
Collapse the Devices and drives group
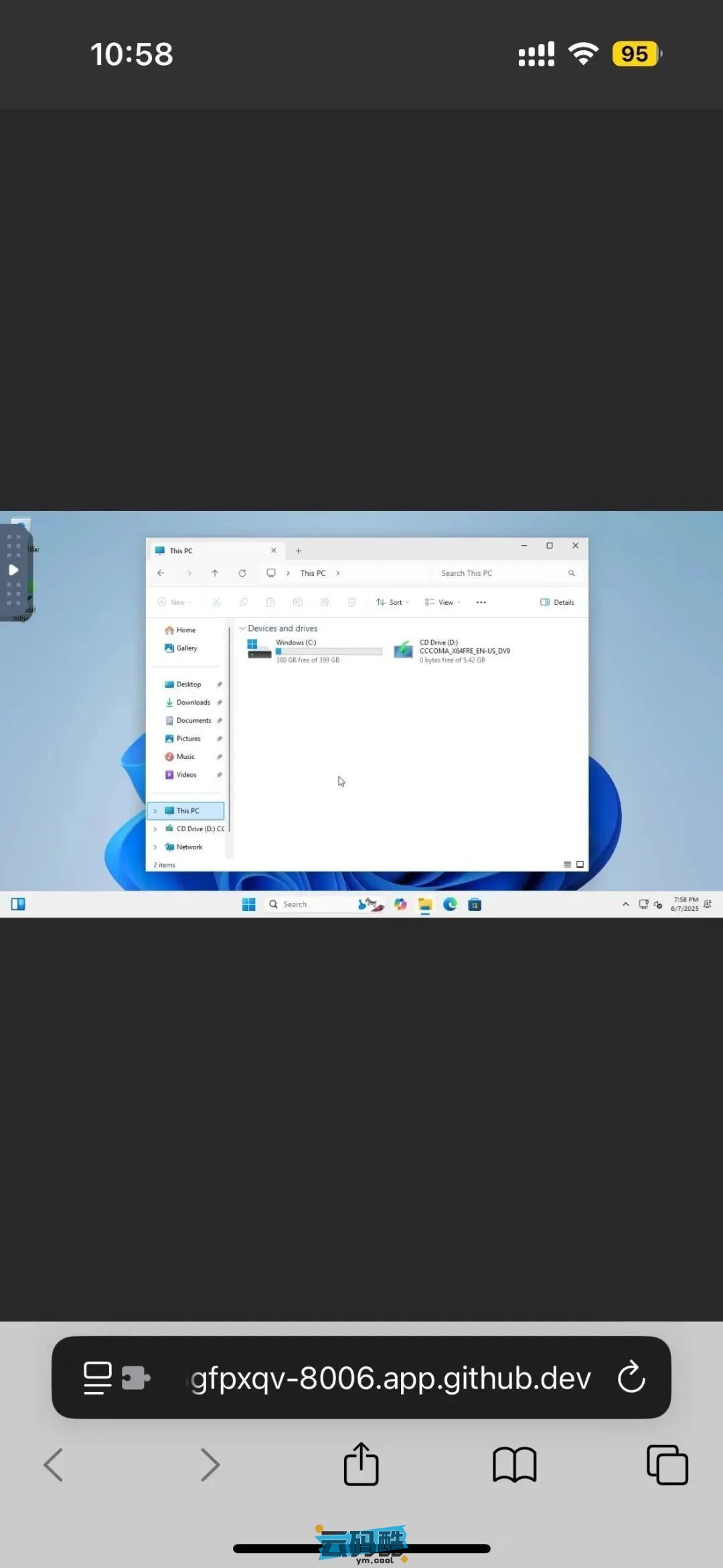[242, 628]
